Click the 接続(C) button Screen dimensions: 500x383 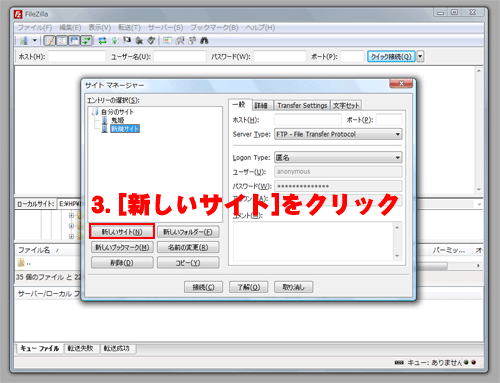203,287
